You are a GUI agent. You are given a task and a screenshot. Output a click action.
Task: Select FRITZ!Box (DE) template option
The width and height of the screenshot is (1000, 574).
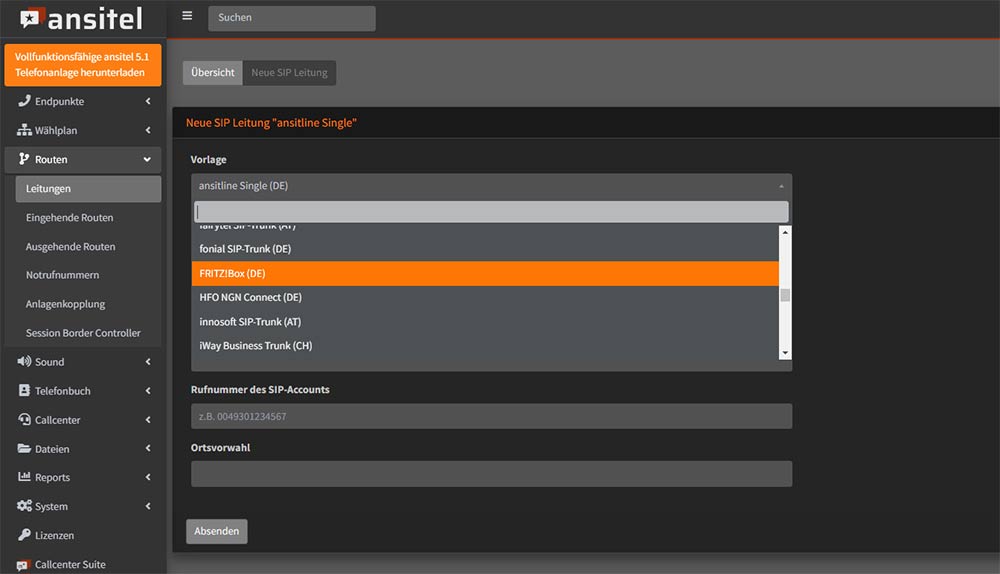pyautogui.click(x=485, y=273)
